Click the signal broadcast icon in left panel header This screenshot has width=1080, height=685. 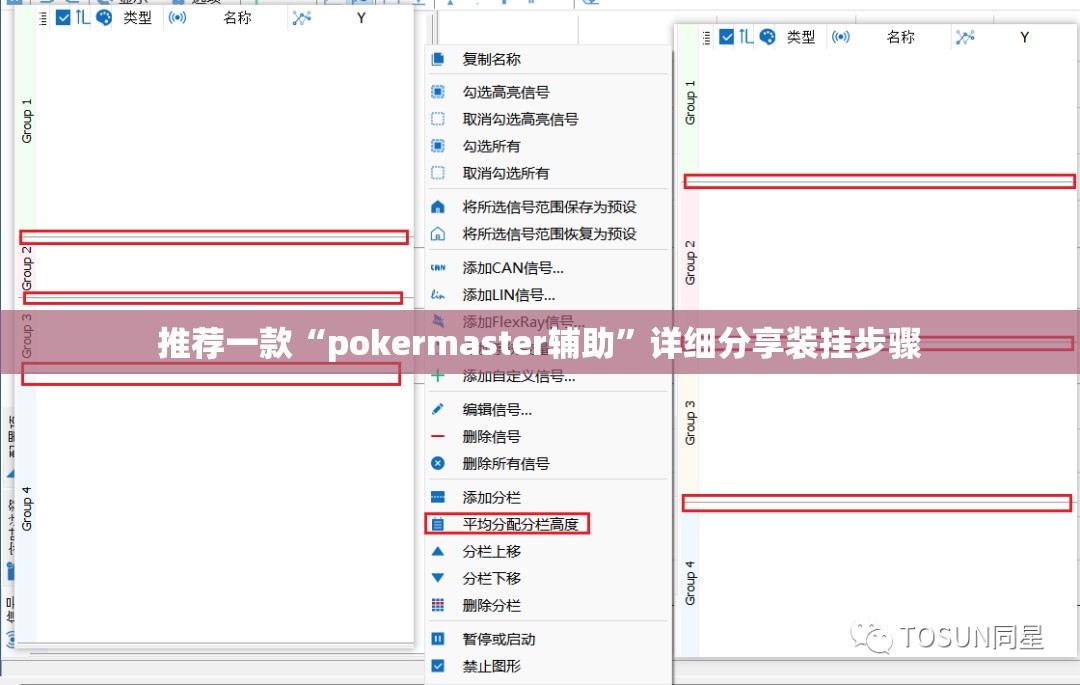pyautogui.click(x=177, y=17)
